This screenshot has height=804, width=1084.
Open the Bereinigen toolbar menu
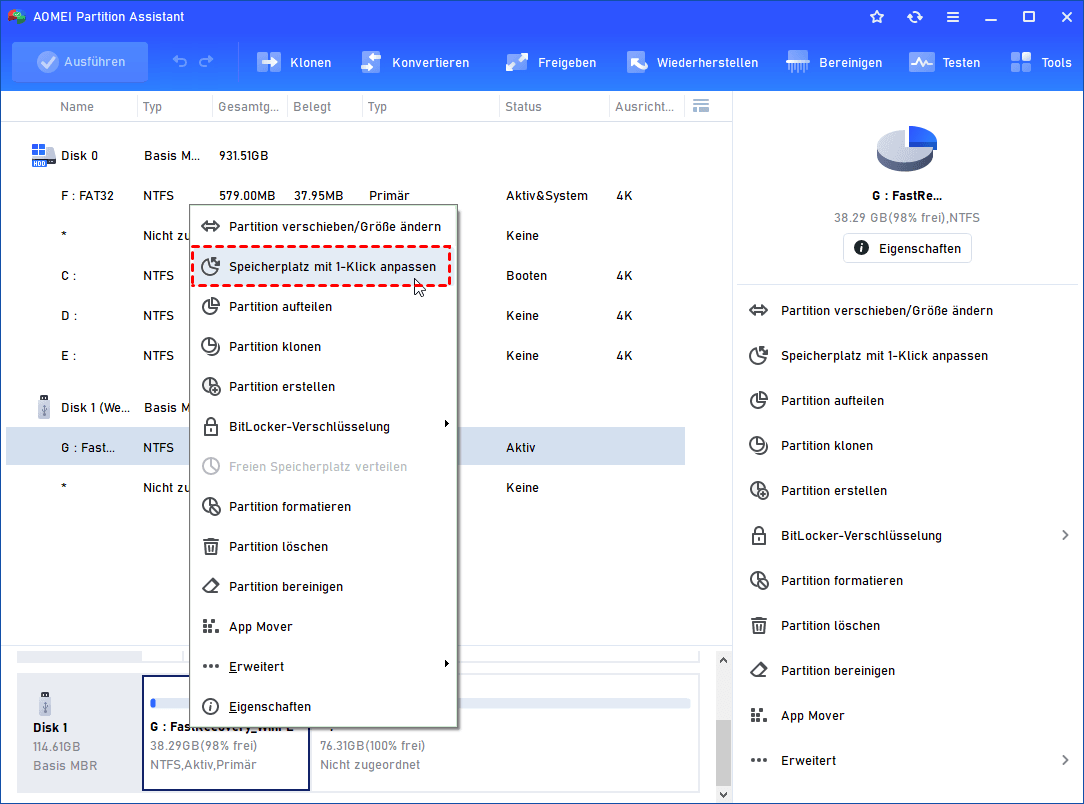(x=834, y=62)
